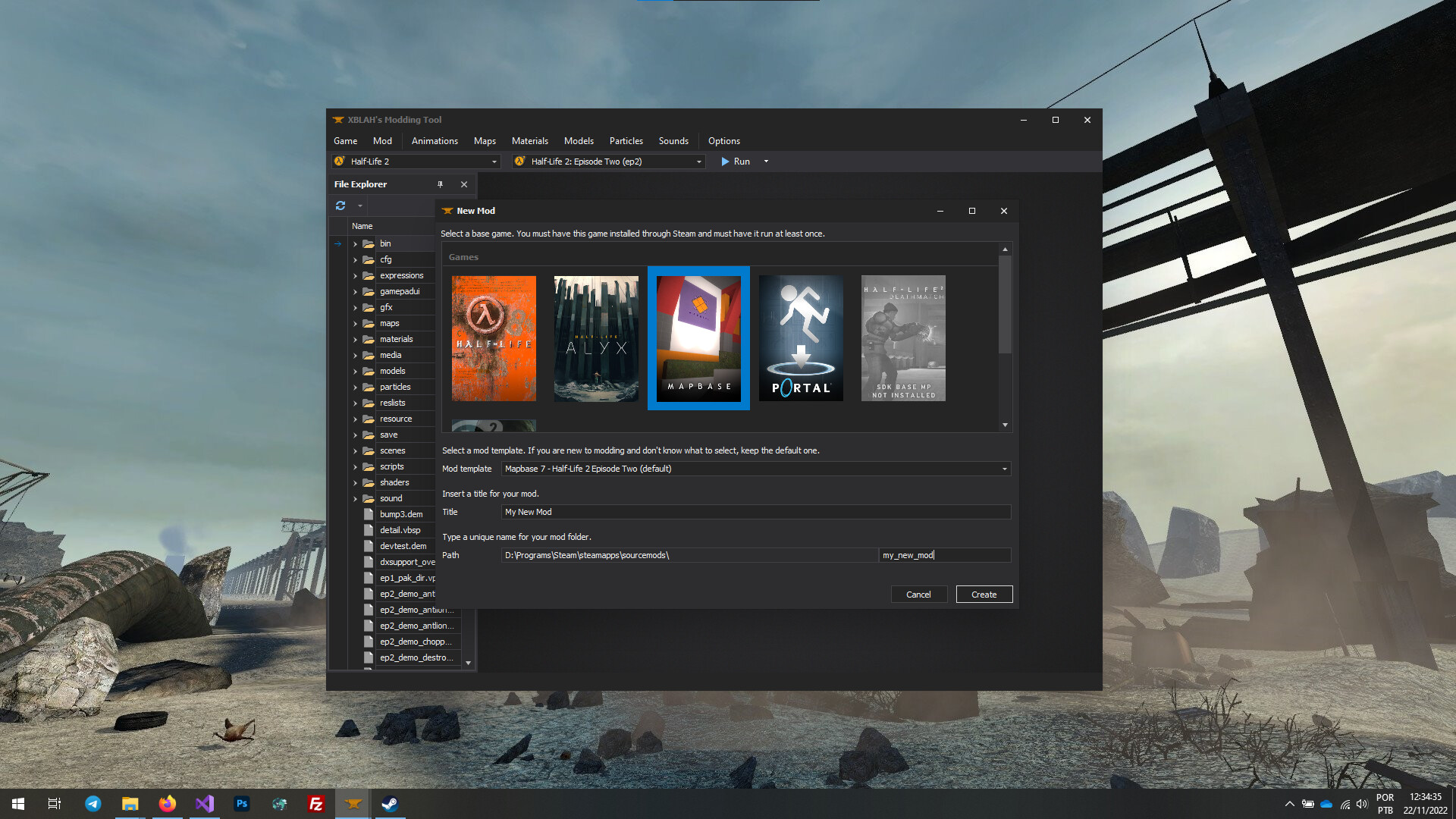Choose Half-Life as the base game

[x=494, y=337]
